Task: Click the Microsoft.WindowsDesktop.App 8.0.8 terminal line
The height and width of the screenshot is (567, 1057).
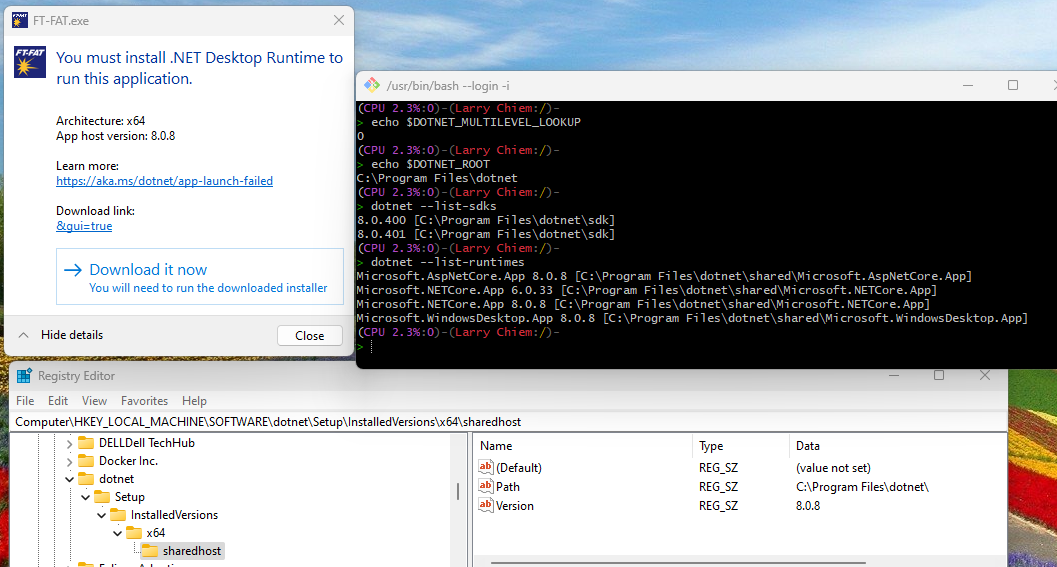Action: (x=692, y=318)
